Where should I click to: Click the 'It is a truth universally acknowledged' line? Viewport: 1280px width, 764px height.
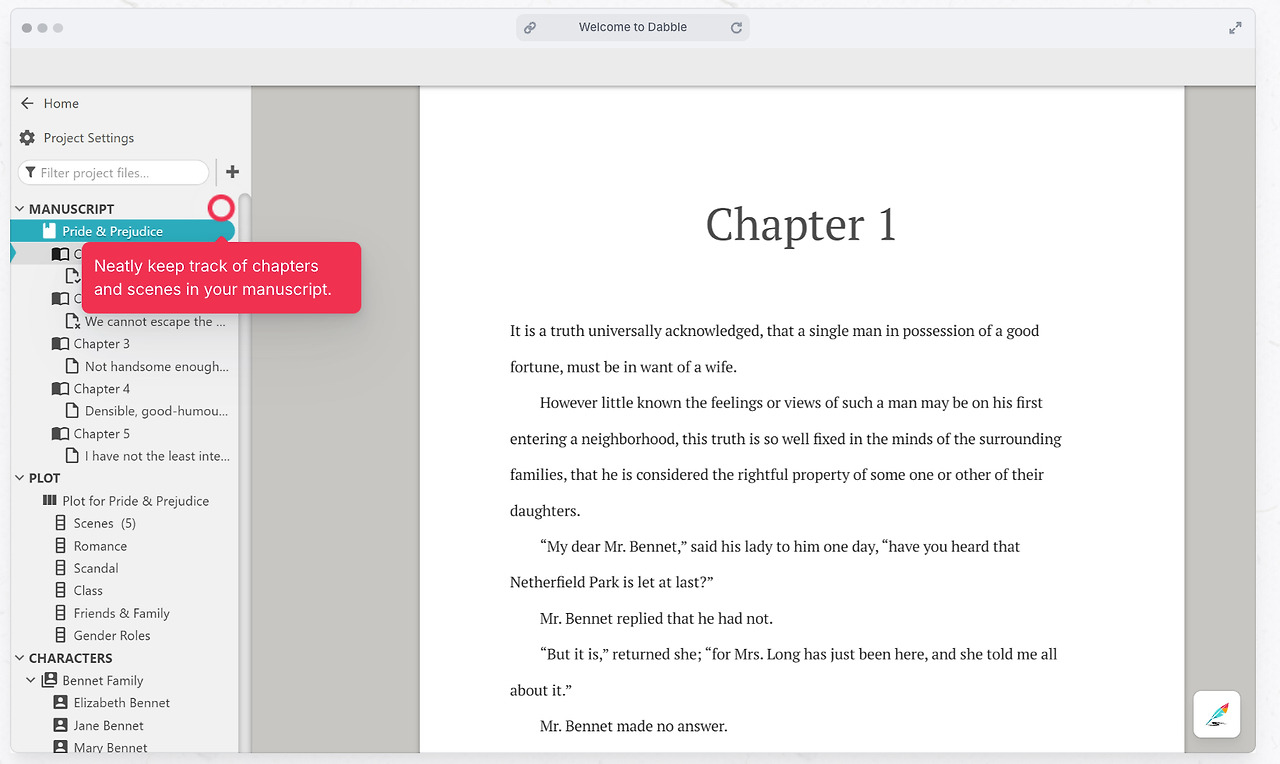[x=774, y=331]
